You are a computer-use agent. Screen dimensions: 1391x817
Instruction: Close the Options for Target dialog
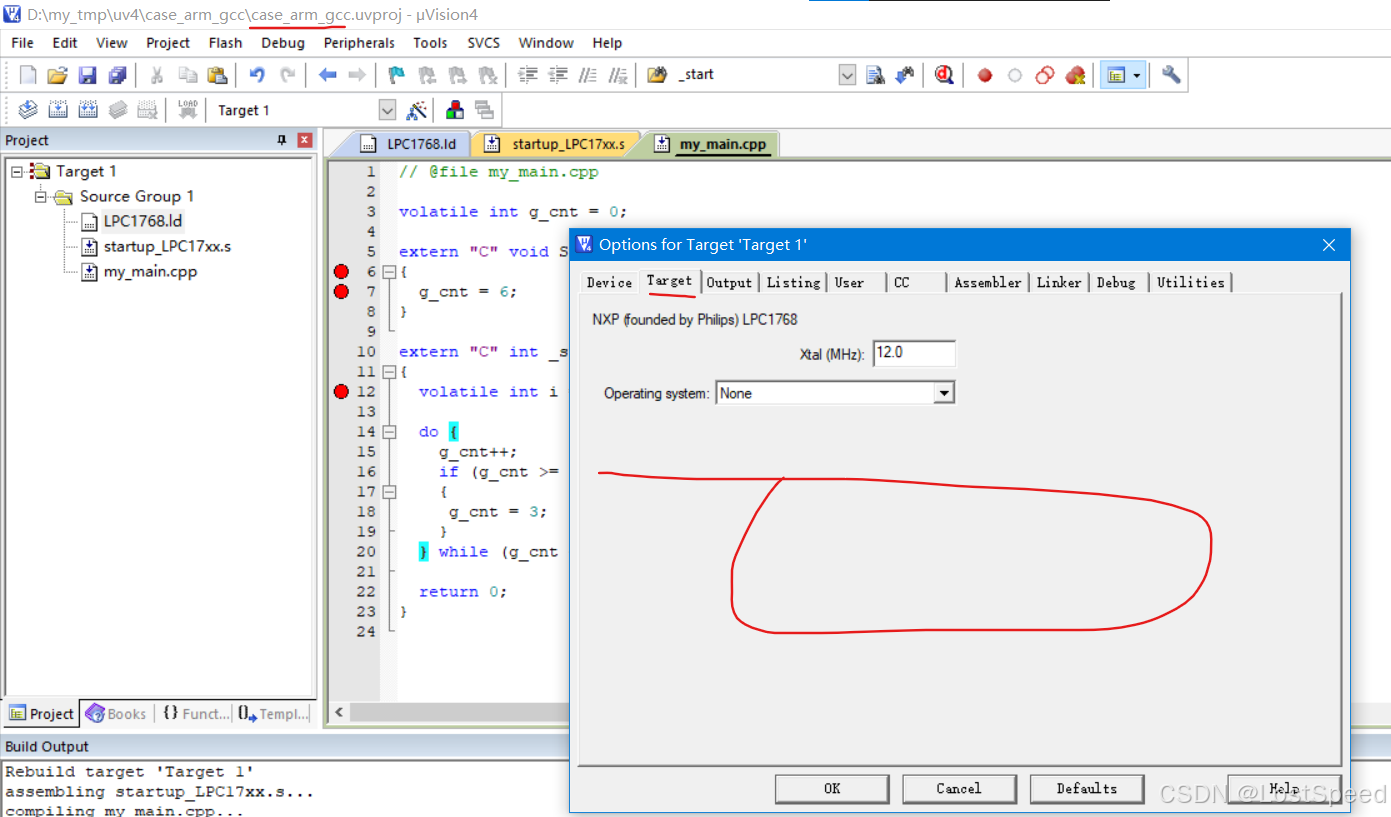[1328, 245]
